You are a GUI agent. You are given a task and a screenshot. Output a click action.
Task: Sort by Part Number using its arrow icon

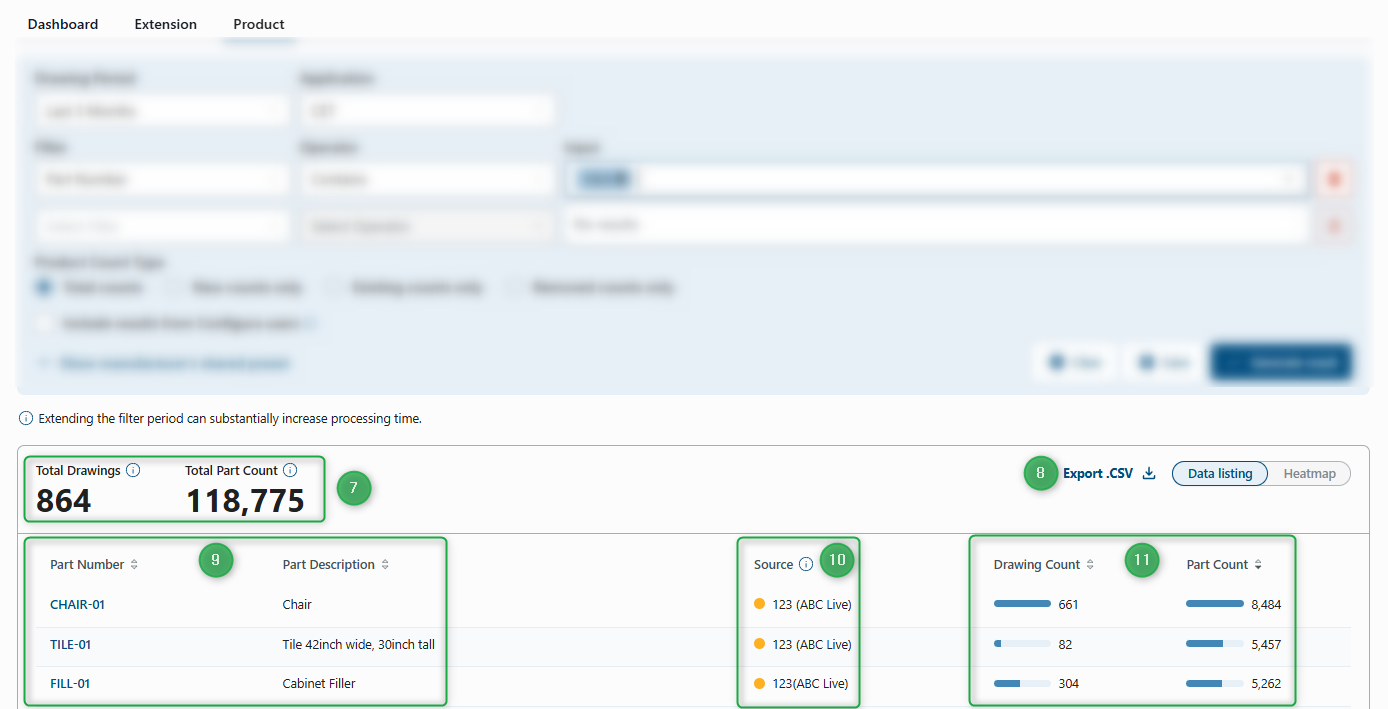click(x=134, y=564)
